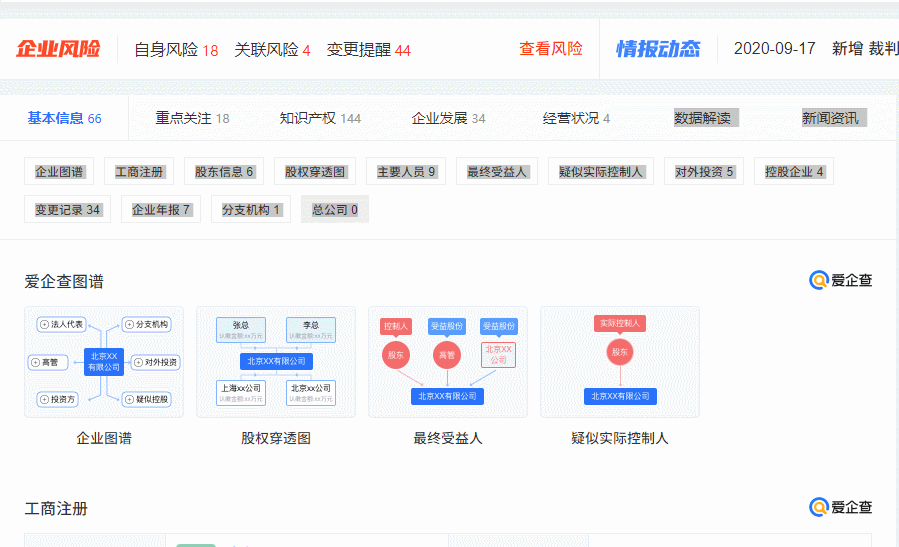Open 控股企业 4 section

tap(794, 171)
